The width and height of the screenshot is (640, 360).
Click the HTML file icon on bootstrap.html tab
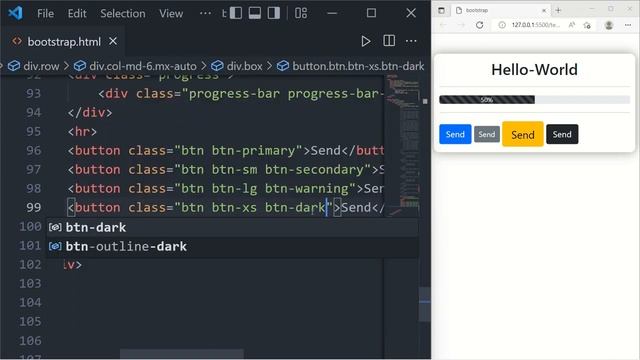click(x=17, y=41)
